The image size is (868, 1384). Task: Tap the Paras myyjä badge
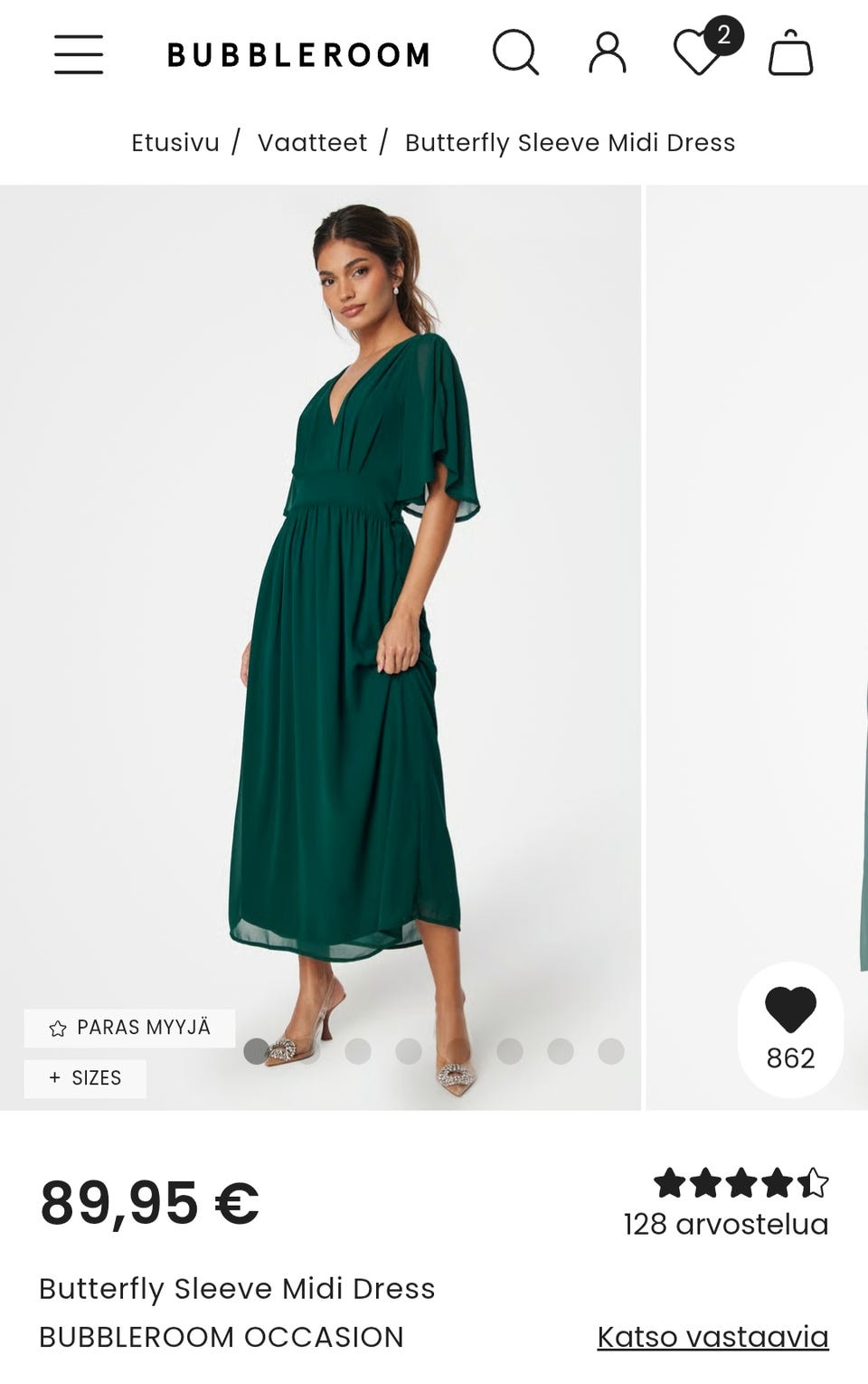129,1028
